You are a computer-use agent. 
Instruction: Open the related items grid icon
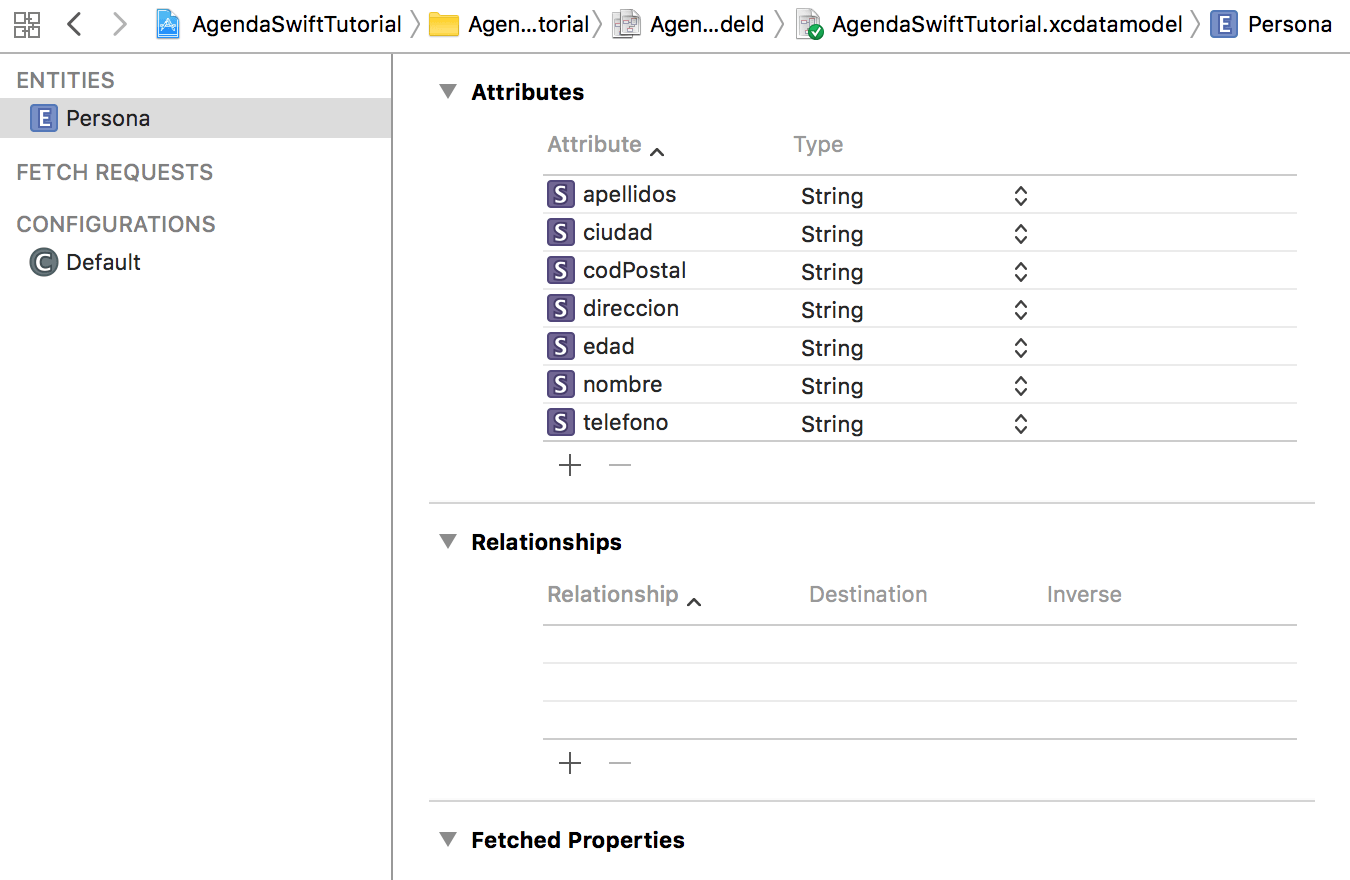click(x=26, y=23)
